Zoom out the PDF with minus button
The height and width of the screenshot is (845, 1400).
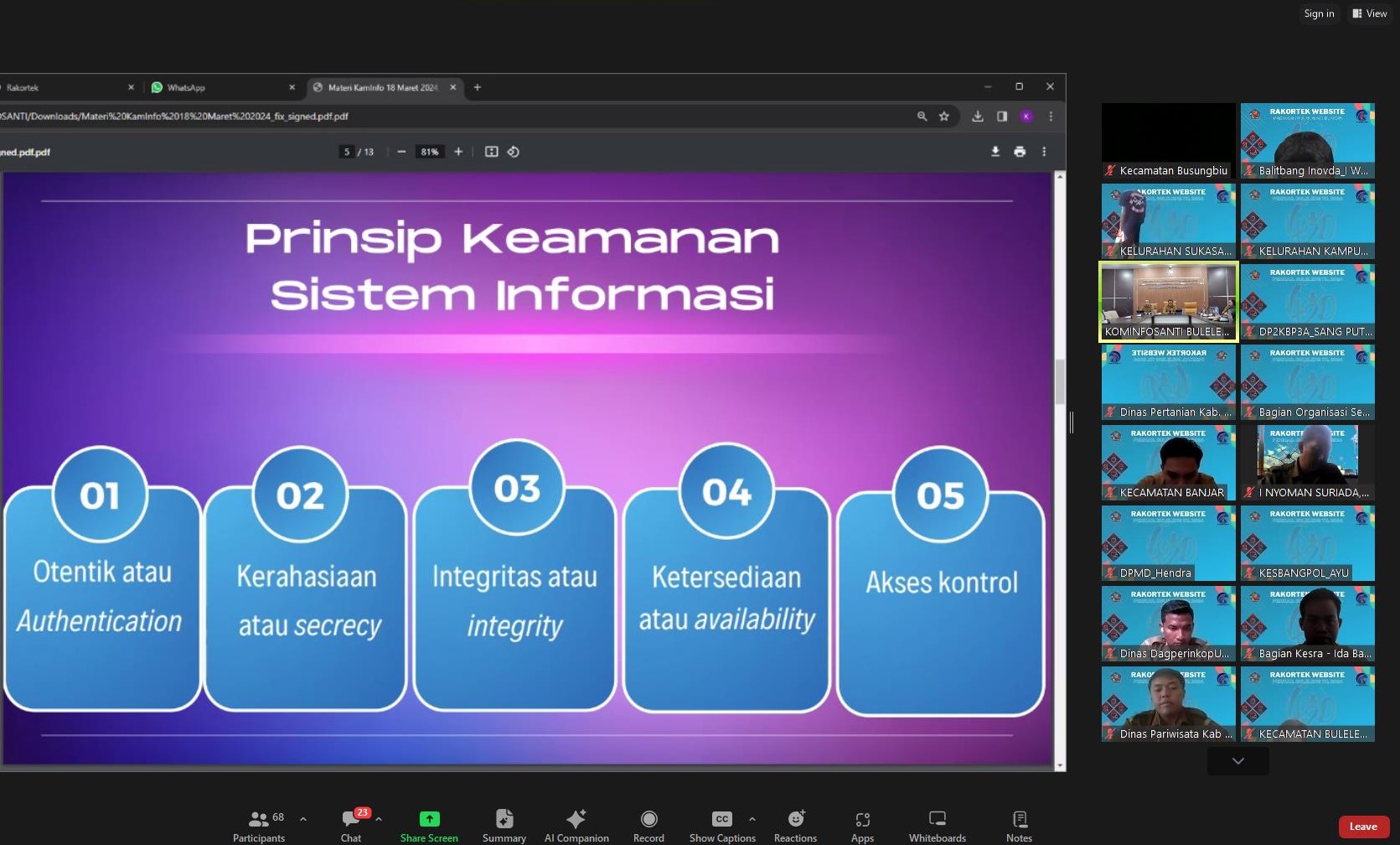[401, 152]
